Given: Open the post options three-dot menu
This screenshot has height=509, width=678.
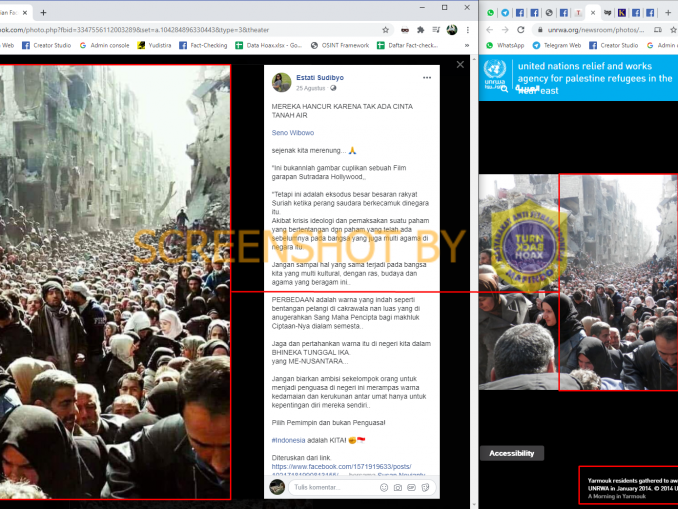Looking at the screenshot, I should [427, 77].
